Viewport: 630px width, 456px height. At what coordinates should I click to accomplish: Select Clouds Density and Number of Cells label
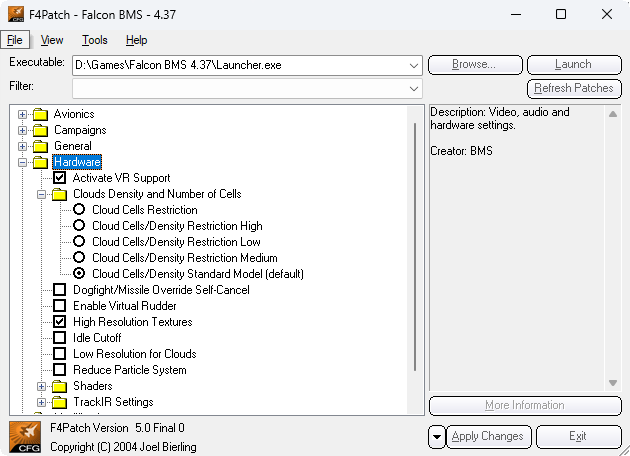pos(157,194)
